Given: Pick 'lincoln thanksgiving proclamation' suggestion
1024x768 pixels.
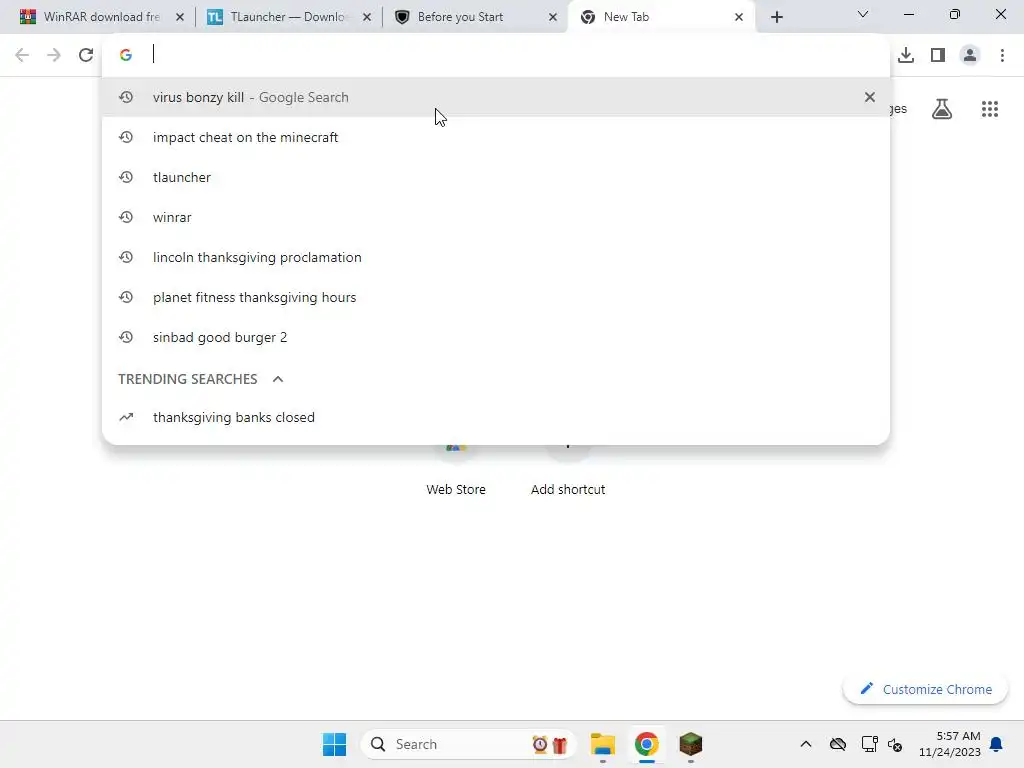Looking at the screenshot, I should click(496, 257).
